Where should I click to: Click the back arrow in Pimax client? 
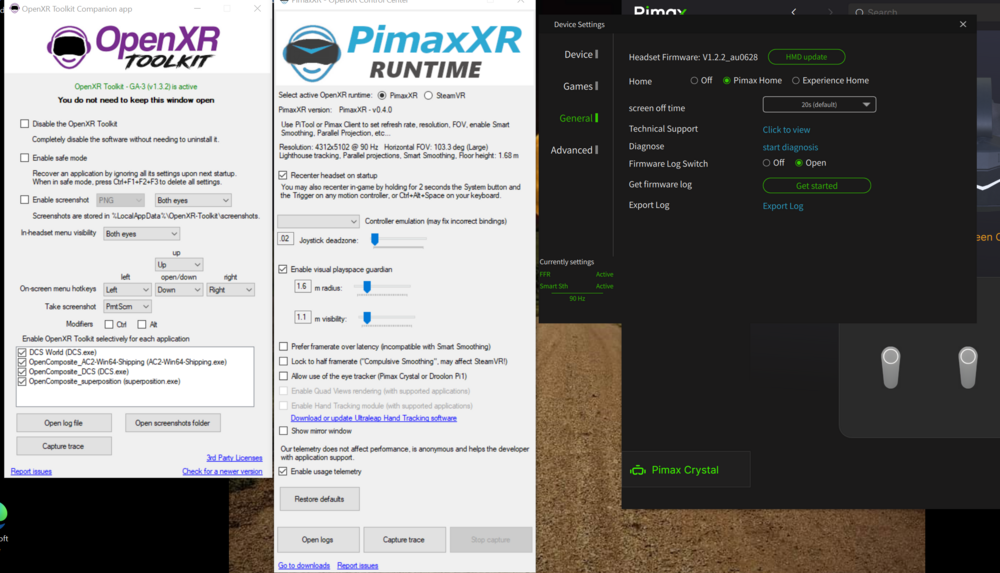pyautogui.click(x=793, y=11)
